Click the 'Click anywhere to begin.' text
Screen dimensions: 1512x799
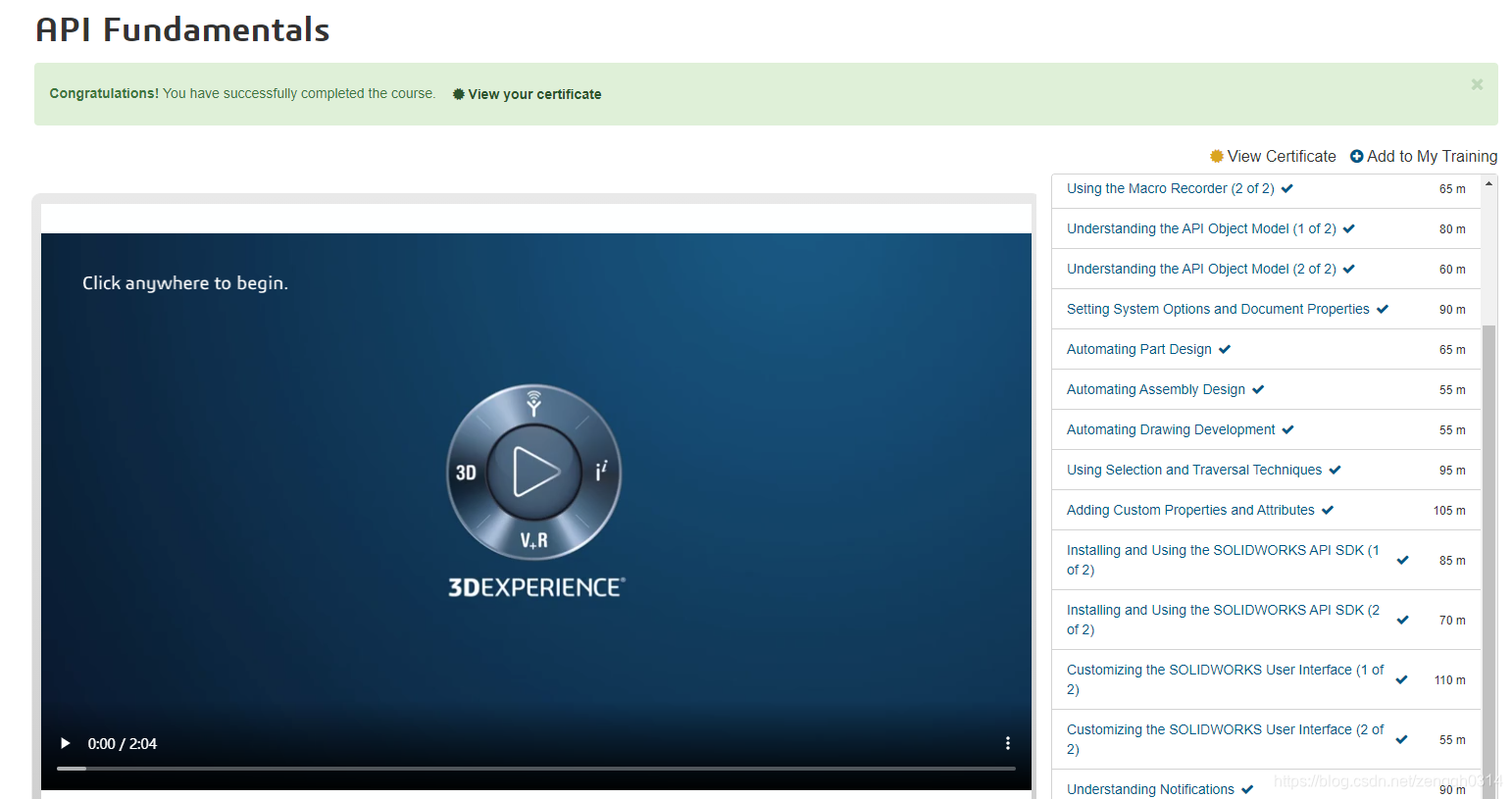(x=185, y=283)
